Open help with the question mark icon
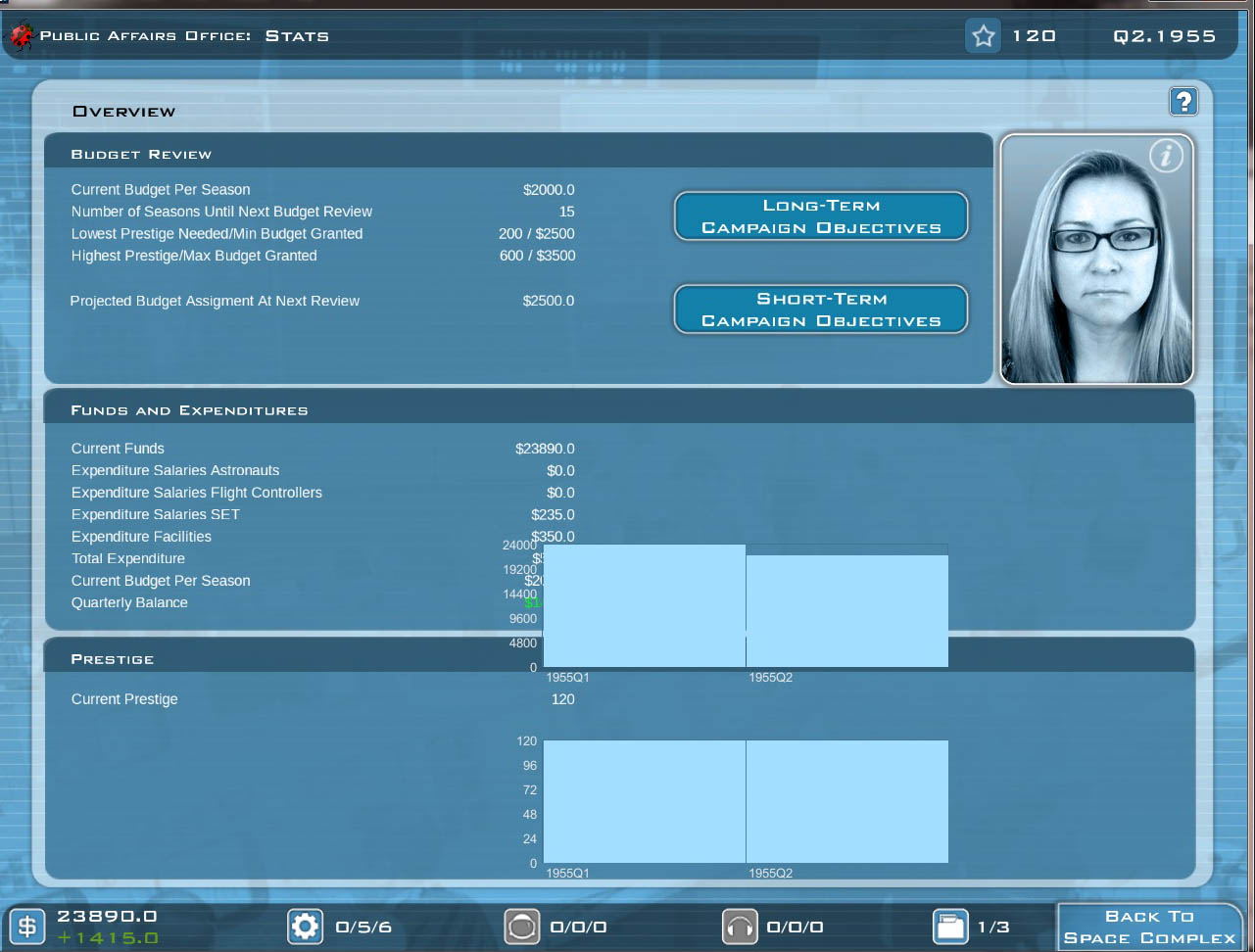 pyautogui.click(x=1183, y=101)
